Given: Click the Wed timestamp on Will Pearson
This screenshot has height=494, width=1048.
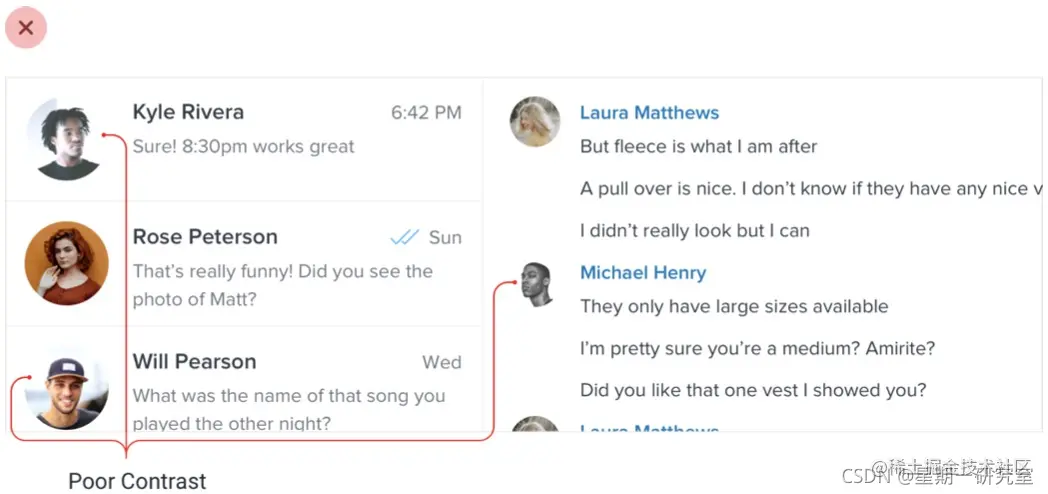Looking at the screenshot, I should (441, 362).
